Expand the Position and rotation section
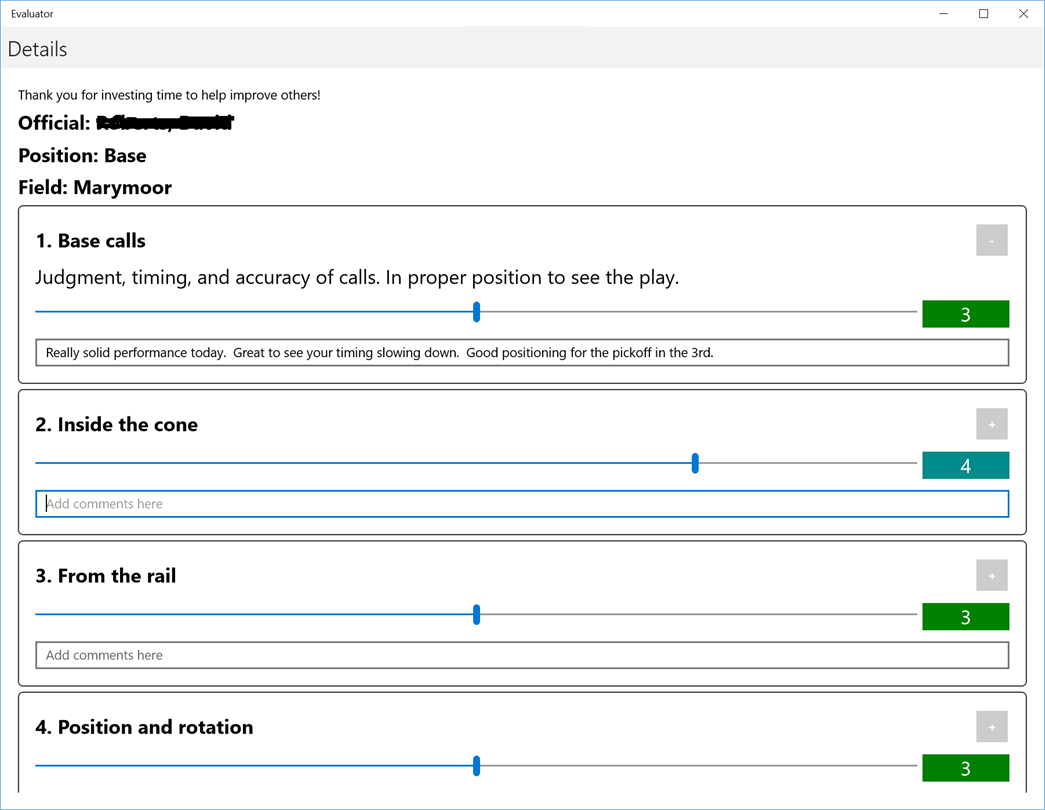Screen dimensions: 1045x810 pos(991,727)
